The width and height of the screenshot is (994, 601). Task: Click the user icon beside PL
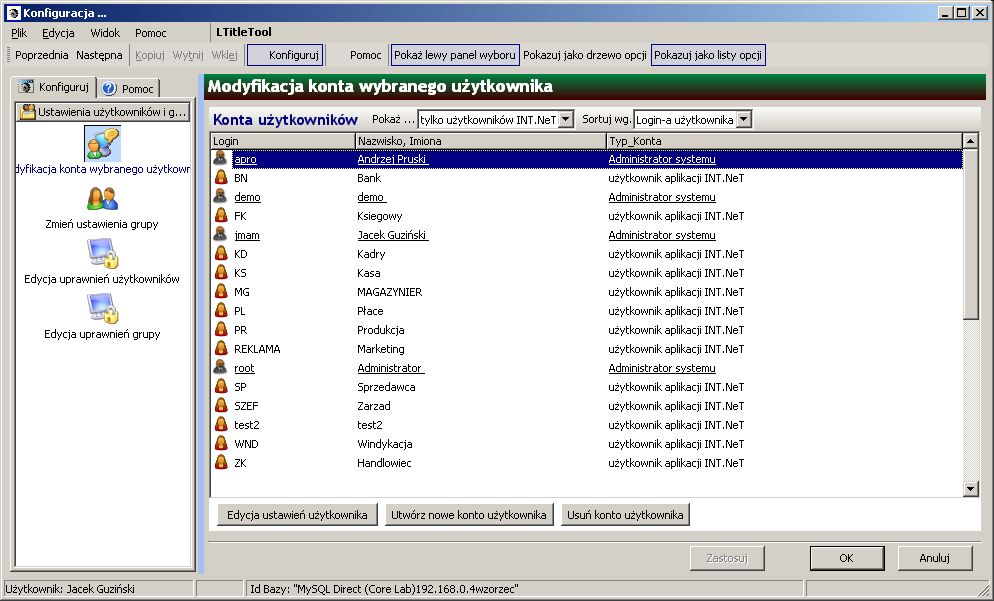pyautogui.click(x=221, y=311)
